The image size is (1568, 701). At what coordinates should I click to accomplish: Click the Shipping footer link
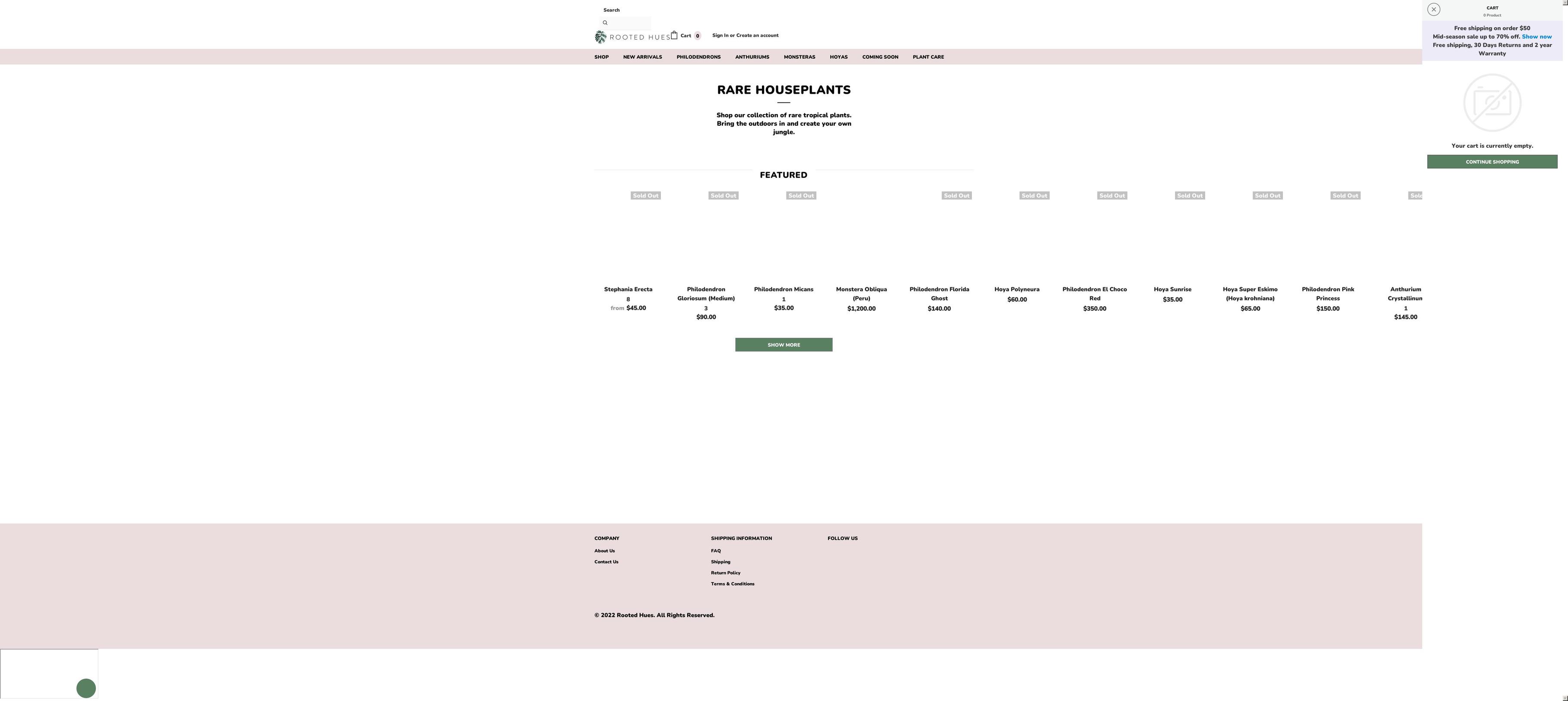tap(721, 561)
